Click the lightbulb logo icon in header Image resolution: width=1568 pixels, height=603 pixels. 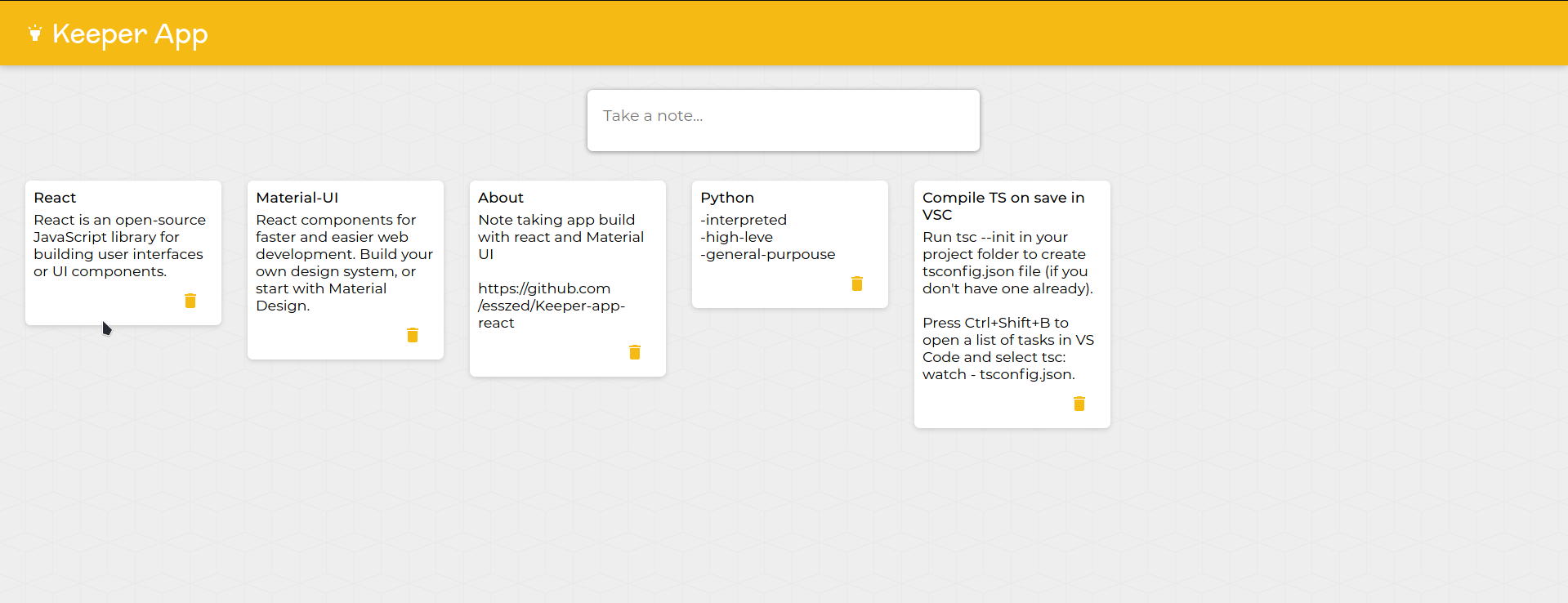point(34,33)
